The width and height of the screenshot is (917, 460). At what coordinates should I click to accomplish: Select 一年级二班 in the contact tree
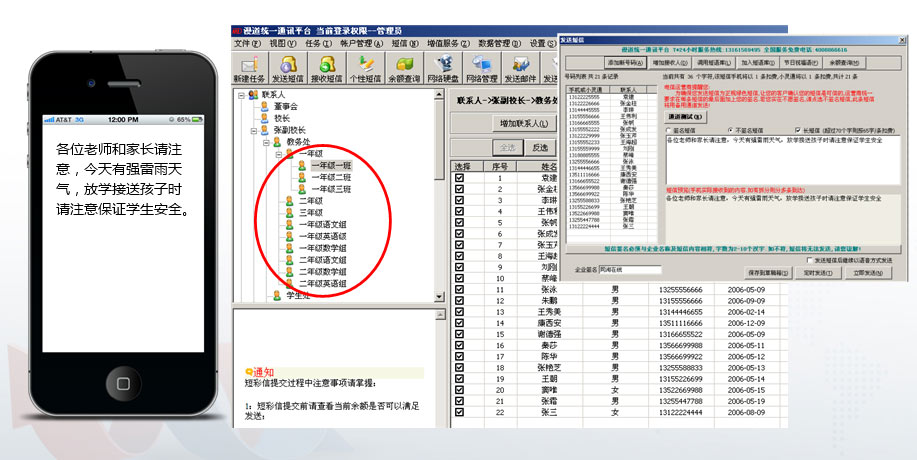330,177
